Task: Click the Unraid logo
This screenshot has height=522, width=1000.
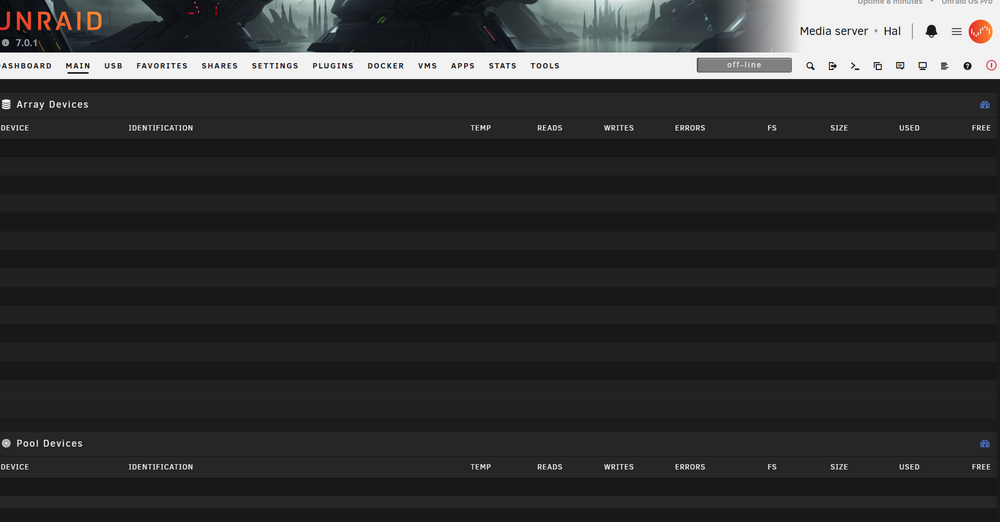Action: (50, 22)
